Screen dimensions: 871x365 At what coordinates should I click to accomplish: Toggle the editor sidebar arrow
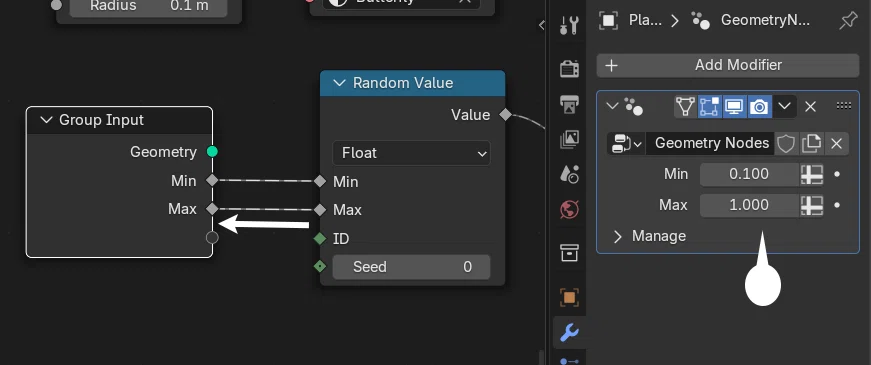[x=542, y=25]
